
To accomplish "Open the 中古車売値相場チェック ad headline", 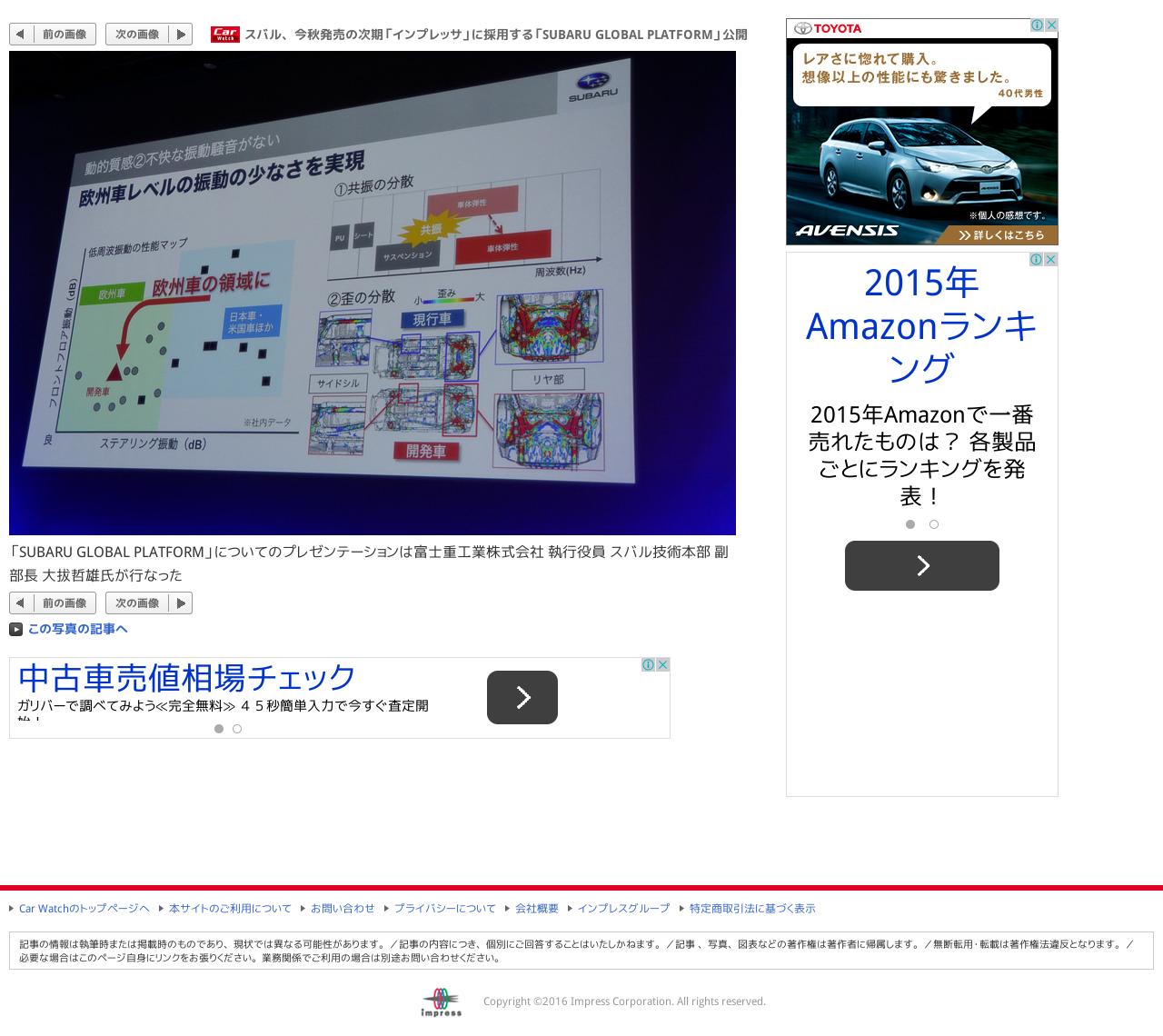I will pos(187,678).
